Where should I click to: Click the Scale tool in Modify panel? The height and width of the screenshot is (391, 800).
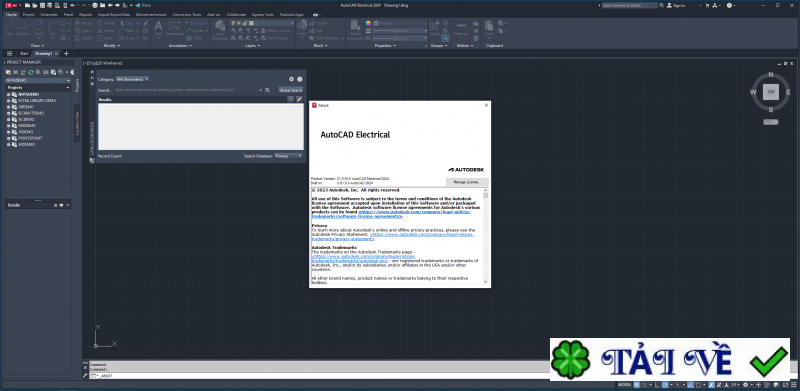106,38
